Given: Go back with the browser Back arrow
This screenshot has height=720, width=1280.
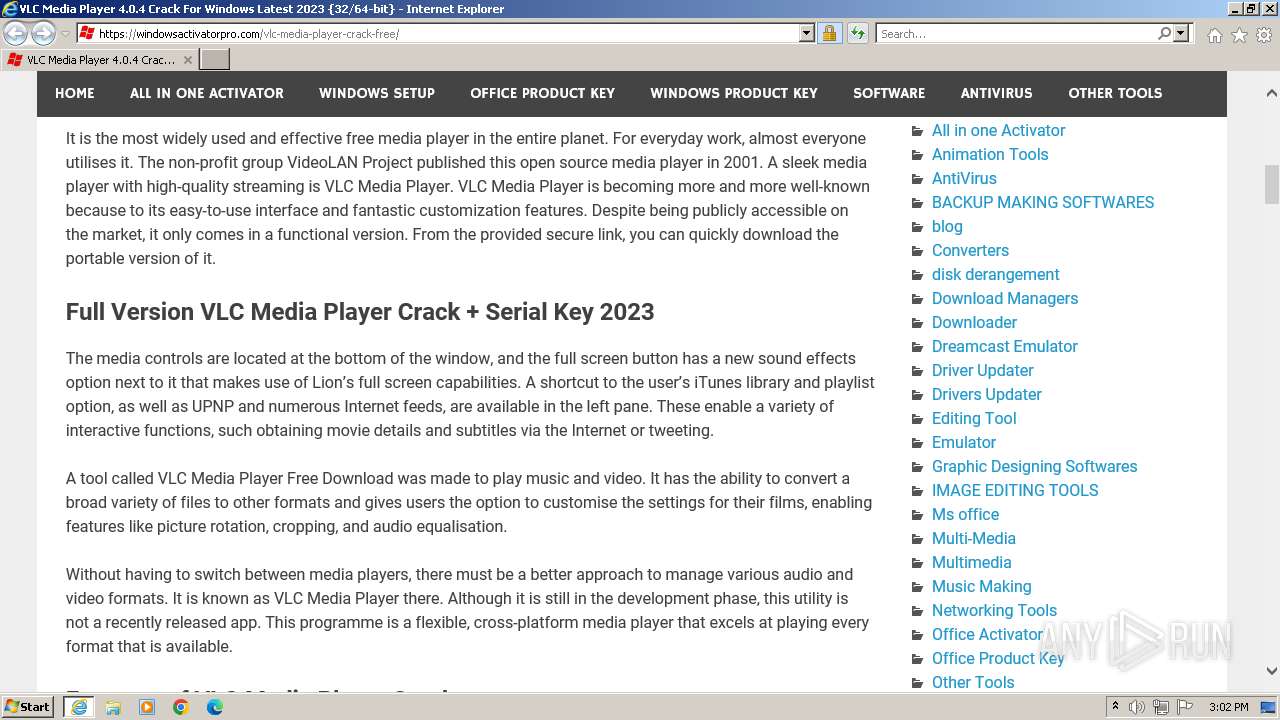Looking at the screenshot, I should click(x=16, y=34).
